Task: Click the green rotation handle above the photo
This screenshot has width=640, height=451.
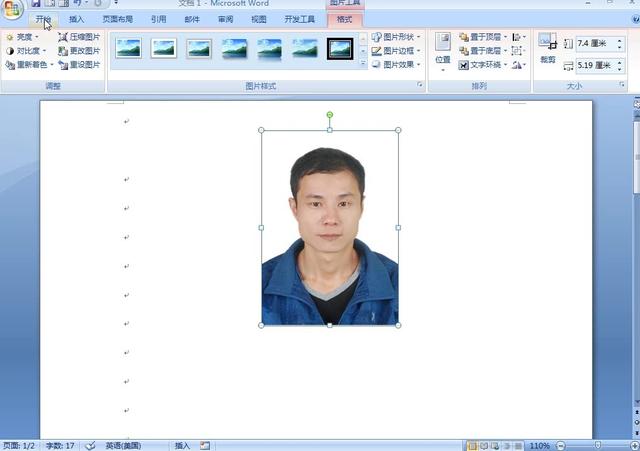Action: click(330, 115)
